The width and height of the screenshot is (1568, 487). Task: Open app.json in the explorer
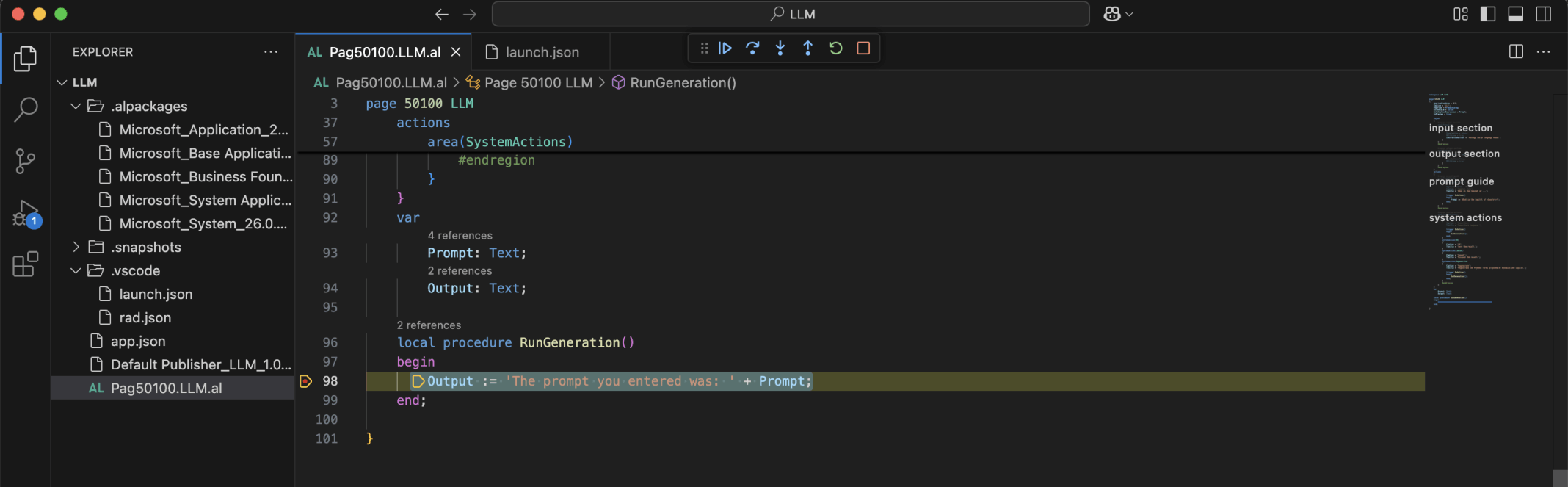[138, 342]
